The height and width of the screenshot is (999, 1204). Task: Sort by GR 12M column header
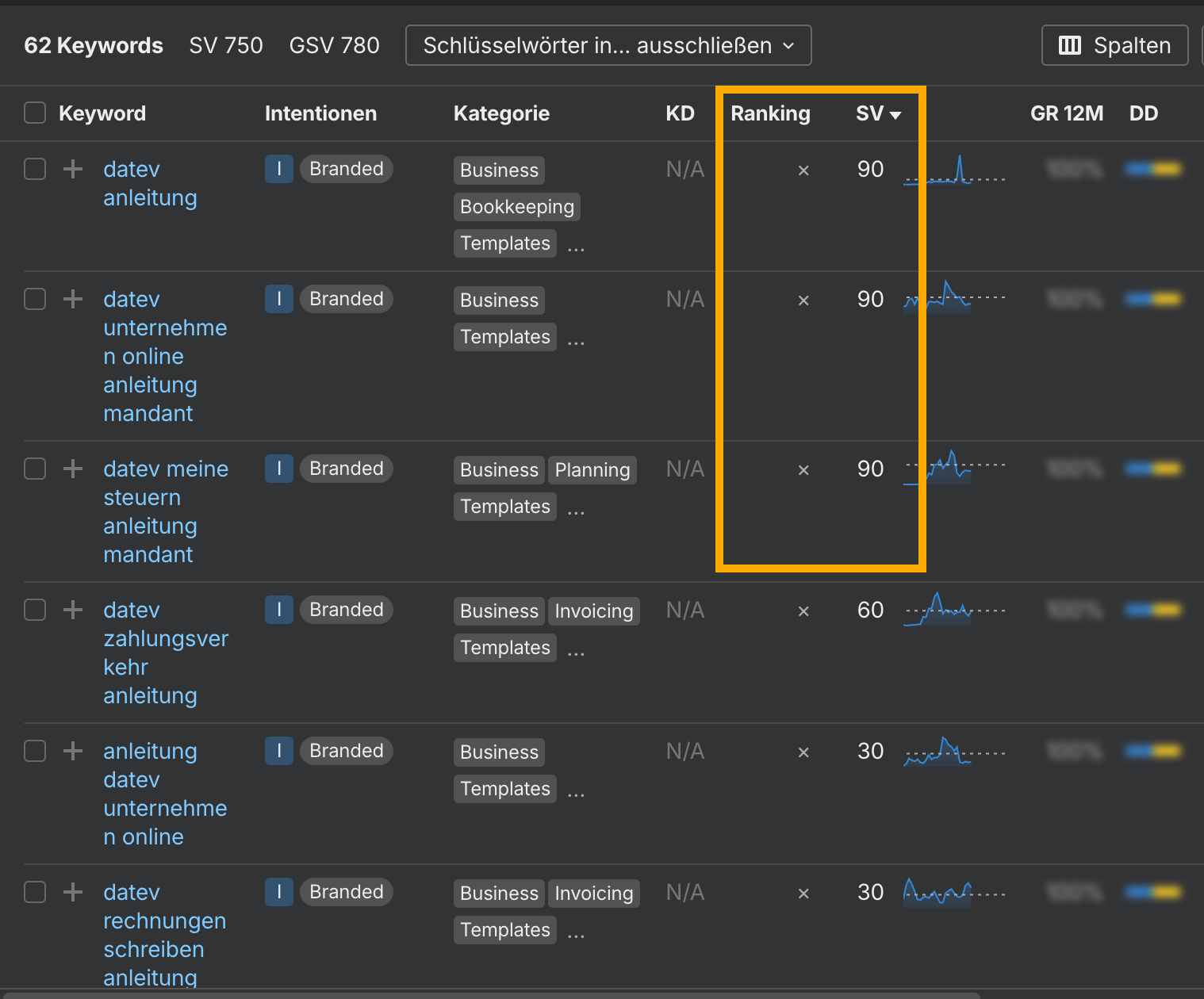pos(1067,113)
